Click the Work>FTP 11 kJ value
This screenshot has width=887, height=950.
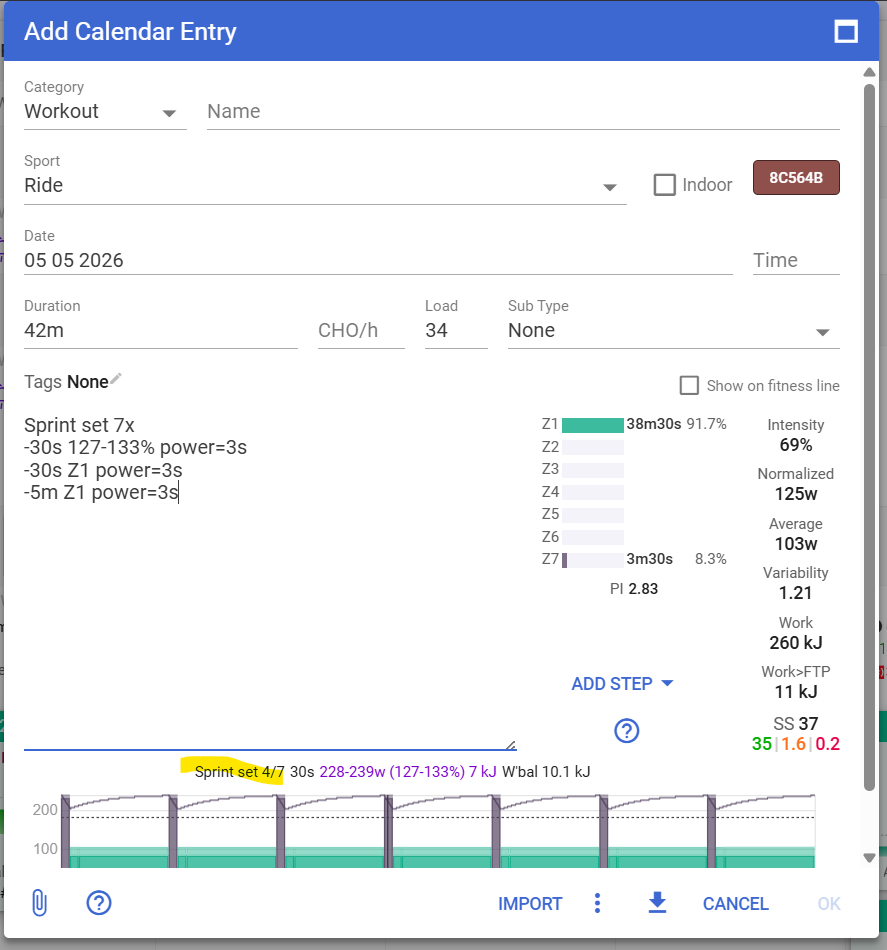(x=796, y=692)
